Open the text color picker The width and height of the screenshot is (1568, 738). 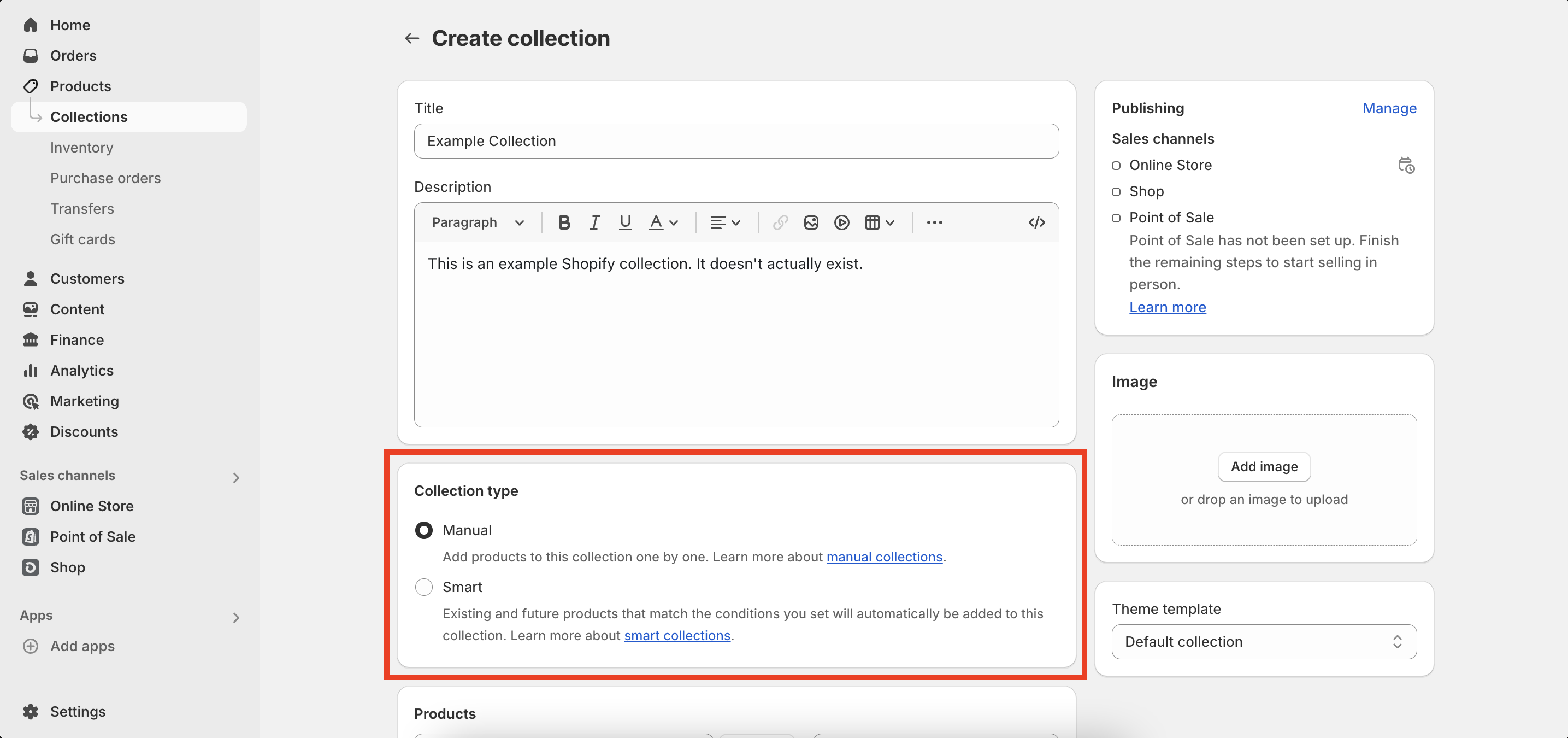click(x=663, y=223)
